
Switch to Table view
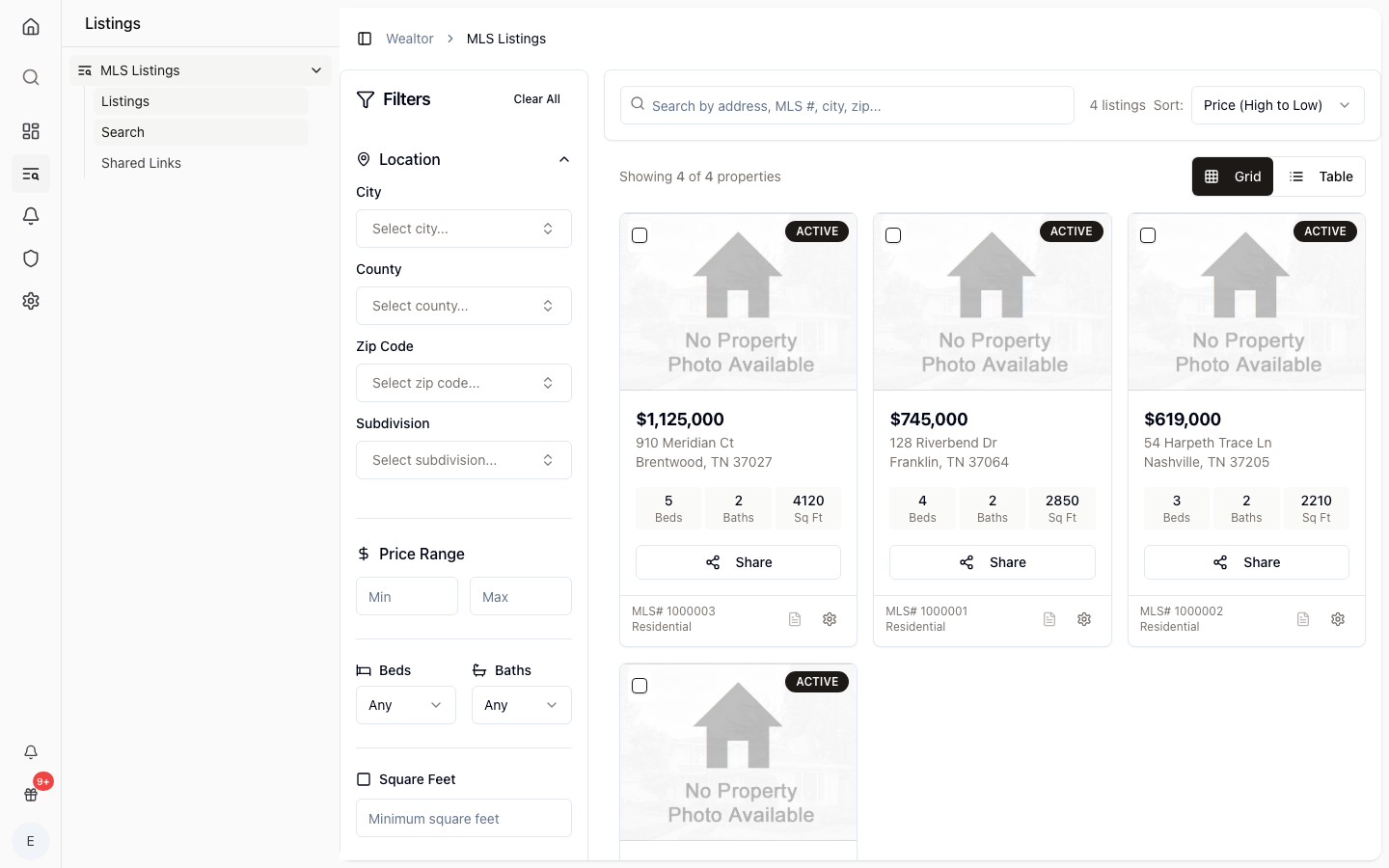point(1320,176)
